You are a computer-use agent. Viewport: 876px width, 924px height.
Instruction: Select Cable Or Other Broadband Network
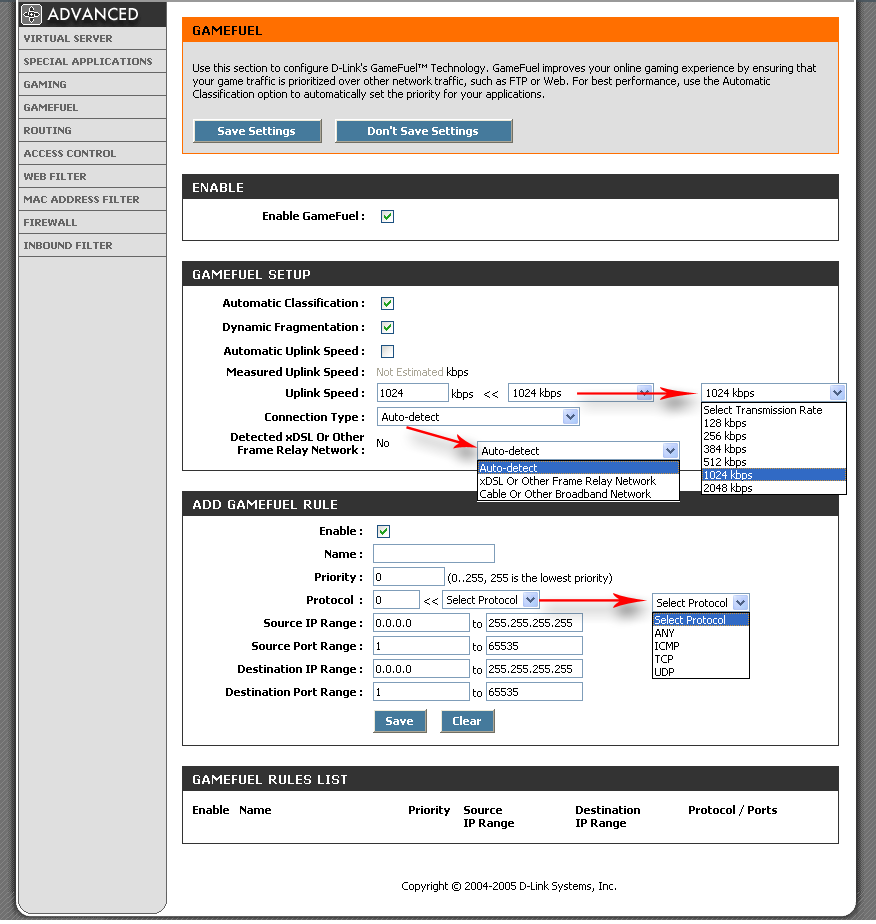(x=578, y=494)
